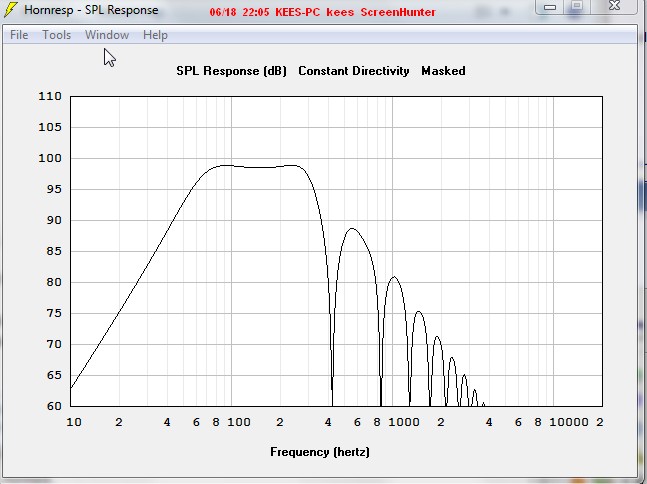Minimize the Hornresp window

(550, 6)
